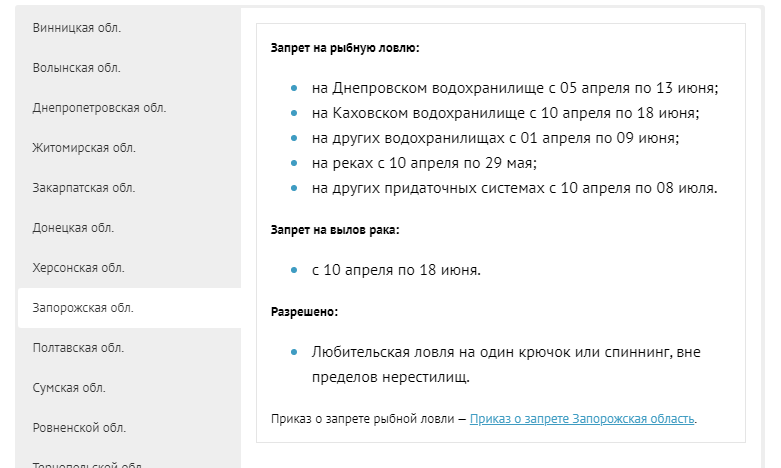The image size is (781, 468).
Task: Click the Разрешено heading
Action: [x=304, y=312]
